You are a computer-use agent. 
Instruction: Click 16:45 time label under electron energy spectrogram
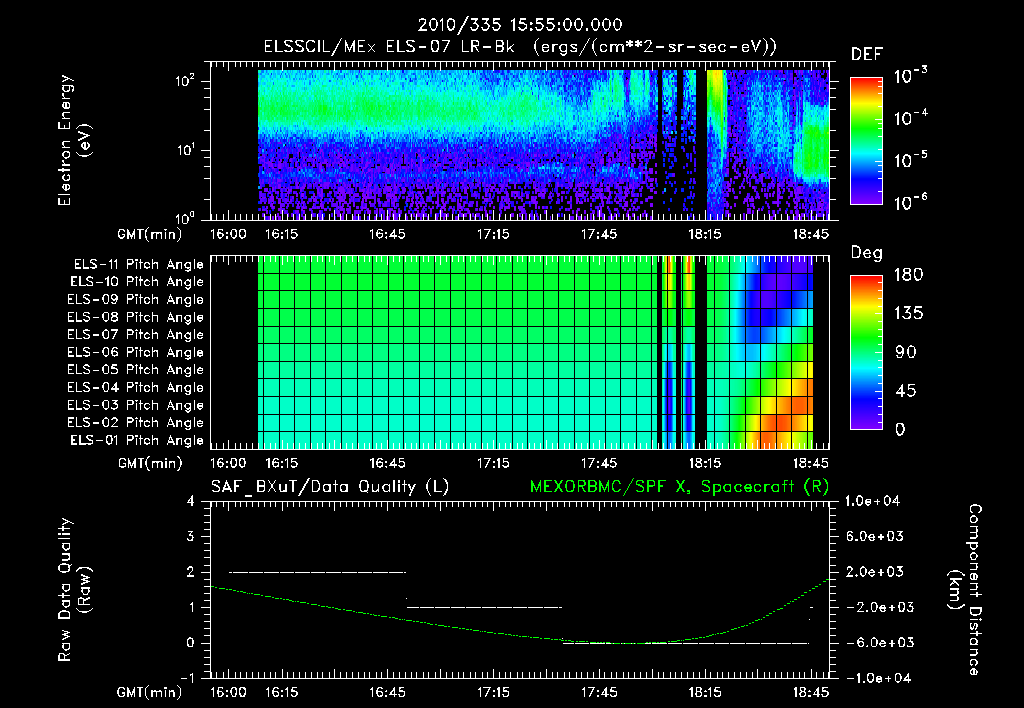(x=387, y=234)
